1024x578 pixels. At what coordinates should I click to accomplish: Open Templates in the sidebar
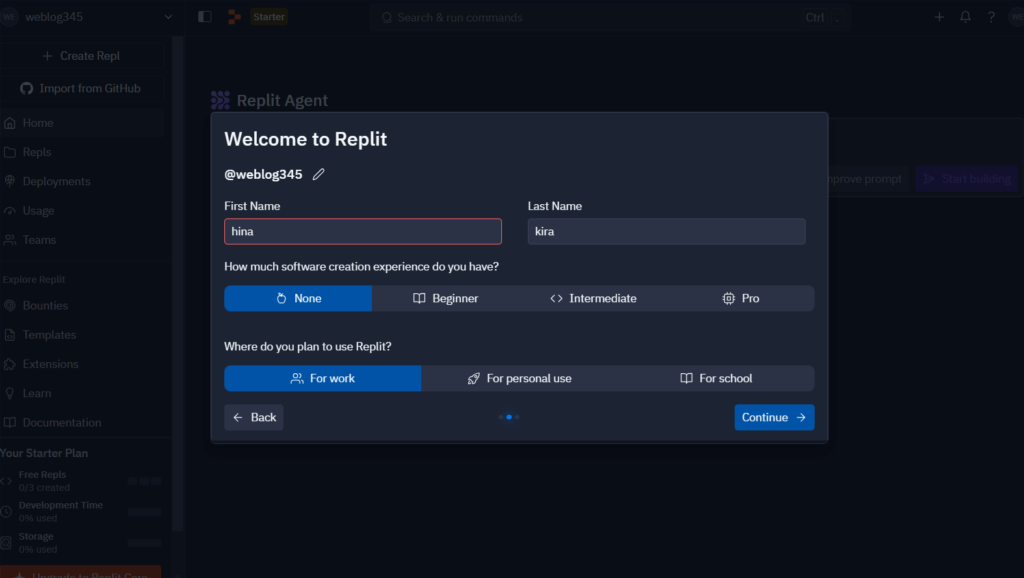pyautogui.click(x=49, y=335)
